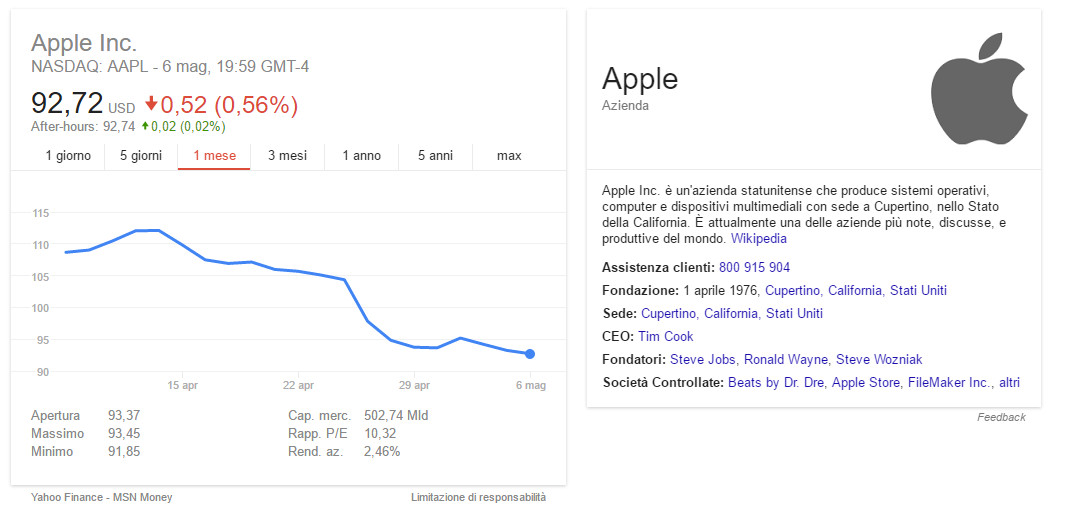Open the Limitazione di responsabilità disclaimer
Image resolution: width=1065 pixels, height=510 pixels.
[x=478, y=497]
